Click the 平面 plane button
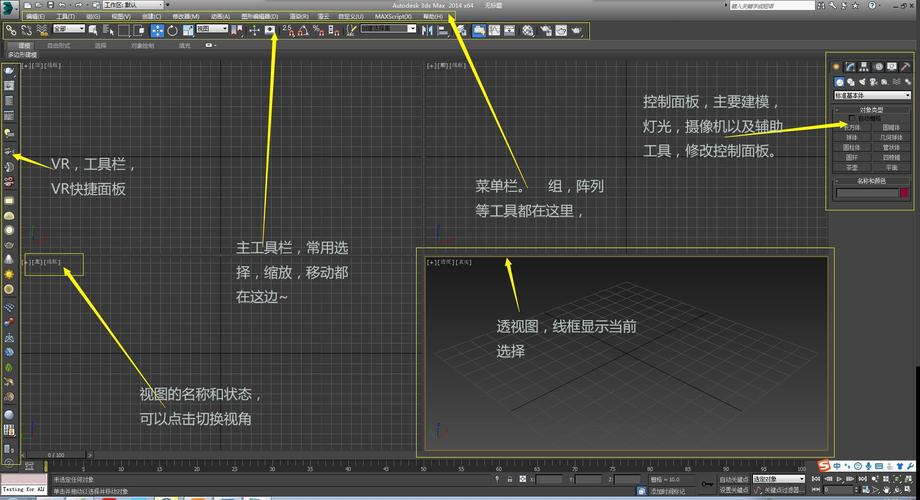This screenshot has width=920, height=500. (890, 167)
